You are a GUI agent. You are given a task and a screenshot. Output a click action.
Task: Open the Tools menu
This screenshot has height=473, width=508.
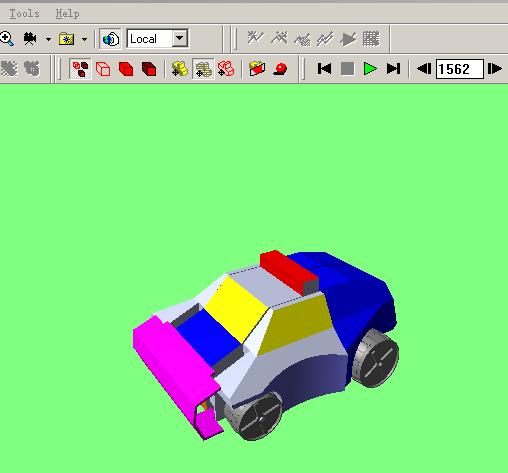tap(24, 14)
